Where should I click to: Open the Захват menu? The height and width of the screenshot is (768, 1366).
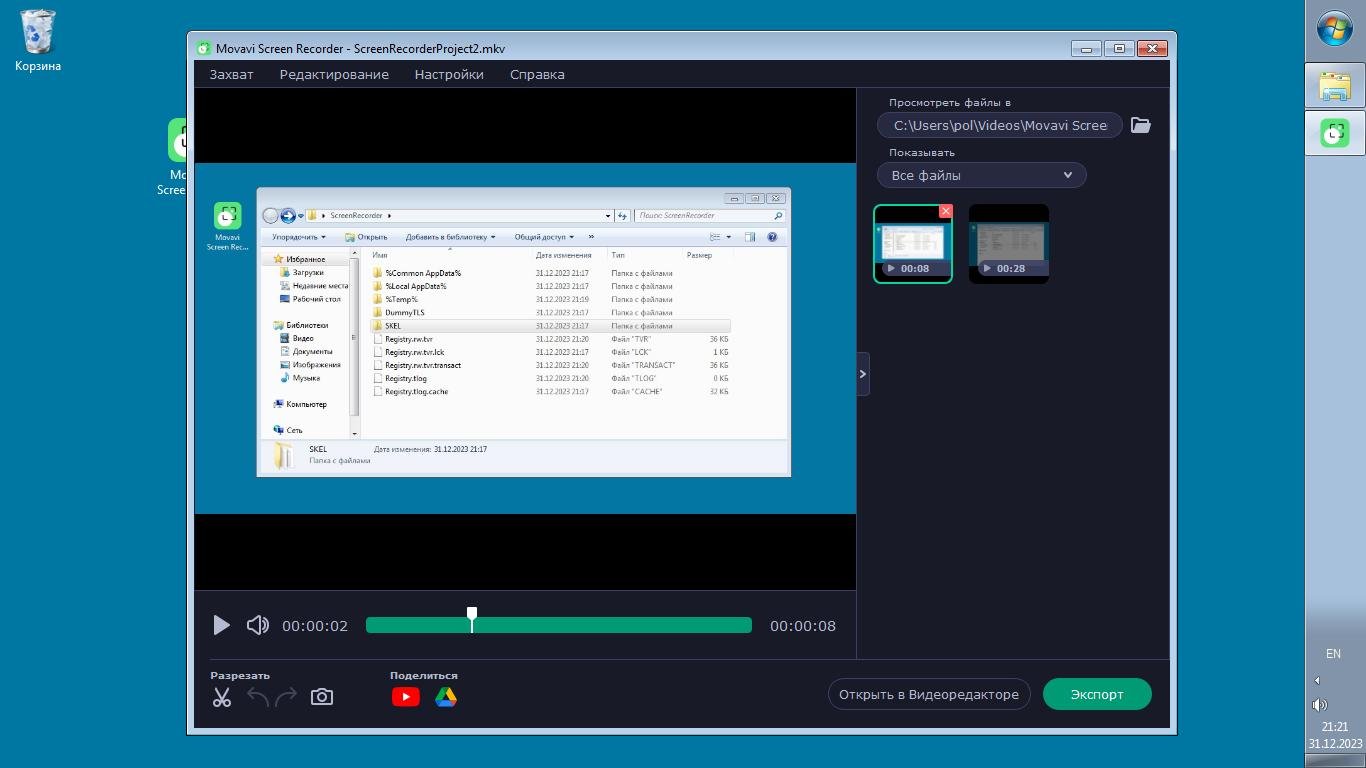[x=231, y=75]
